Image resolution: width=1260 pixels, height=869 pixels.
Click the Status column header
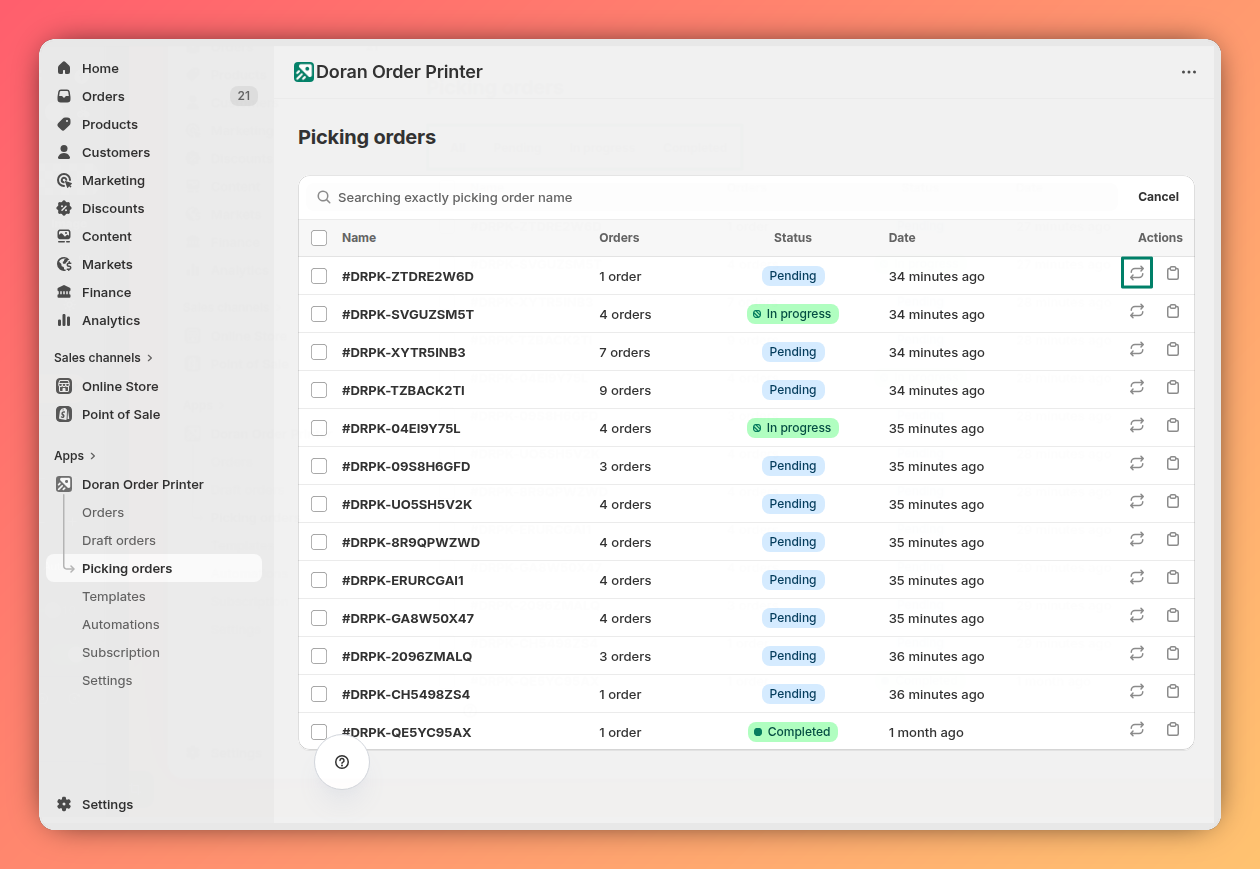pyautogui.click(x=793, y=238)
